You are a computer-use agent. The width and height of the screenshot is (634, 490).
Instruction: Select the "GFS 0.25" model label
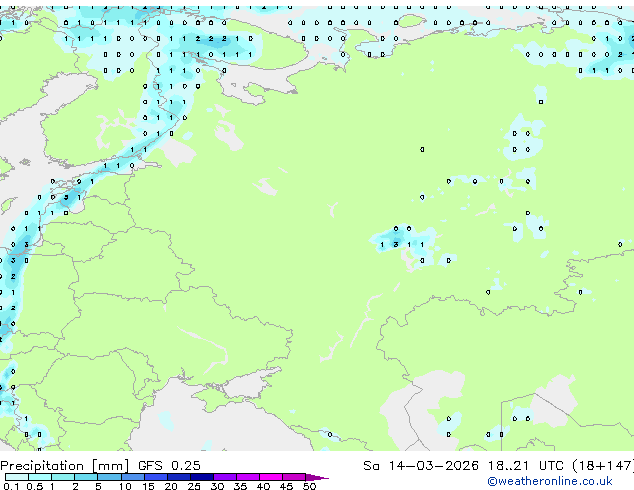click(x=169, y=466)
